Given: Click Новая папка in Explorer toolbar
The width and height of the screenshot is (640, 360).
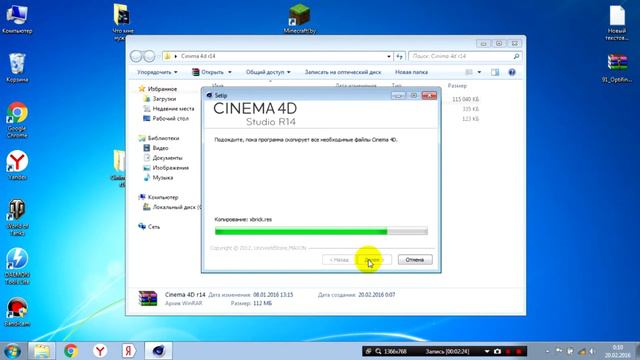Looking at the screenshot, I should 411,72.
